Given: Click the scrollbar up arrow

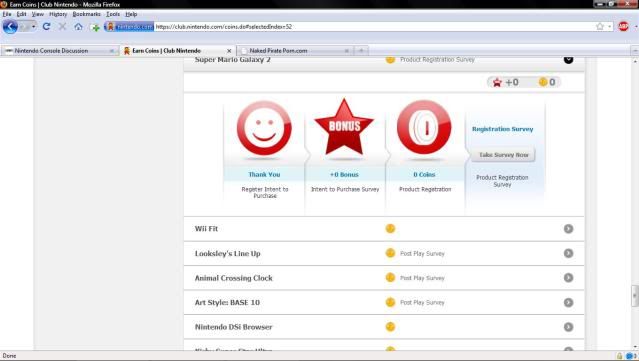Looking at the screenshot, I should click(x=635, y=61).
